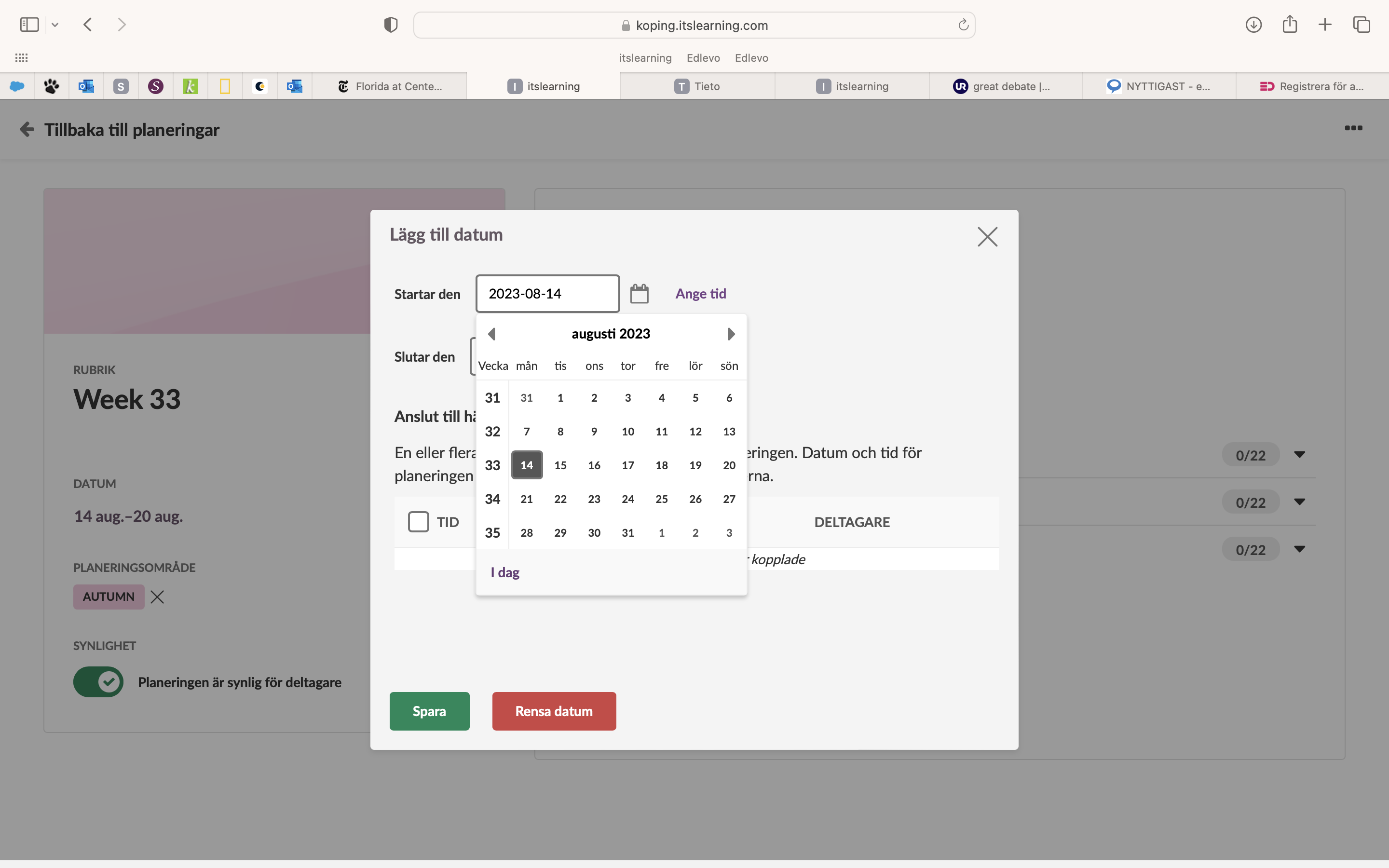The width and height of the screenshot is (1389, 868).
Task: Toggle planning visibility for participants
Action: (x=98, y=681)
